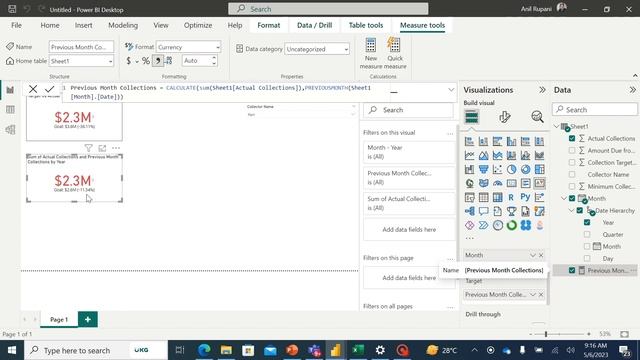Open Previous Month Colle... well dropdown arrow
640x360 pixels.
[533, 294]
